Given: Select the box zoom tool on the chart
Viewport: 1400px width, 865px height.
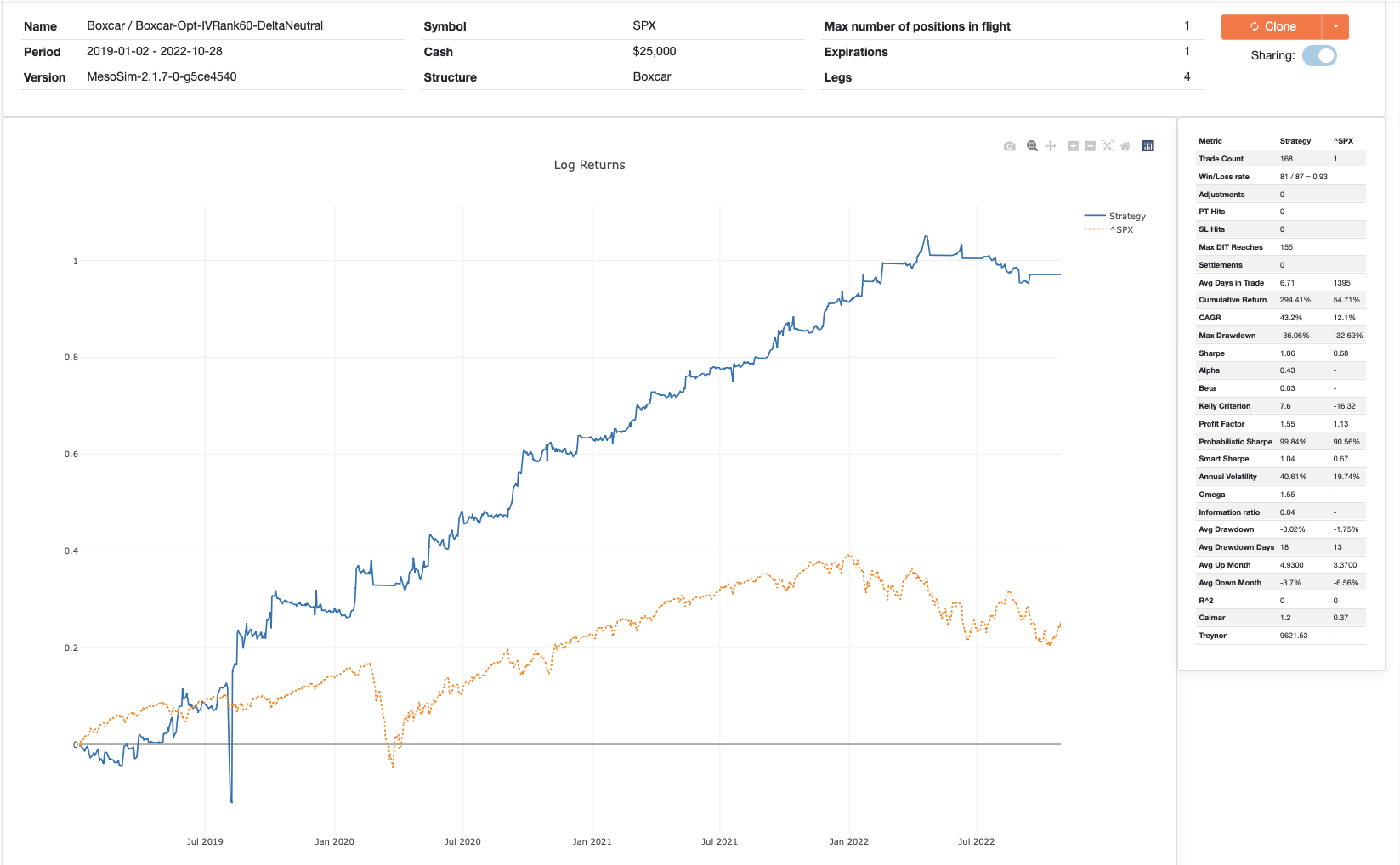Looking at the screenshot, I should pos(1031,145).
